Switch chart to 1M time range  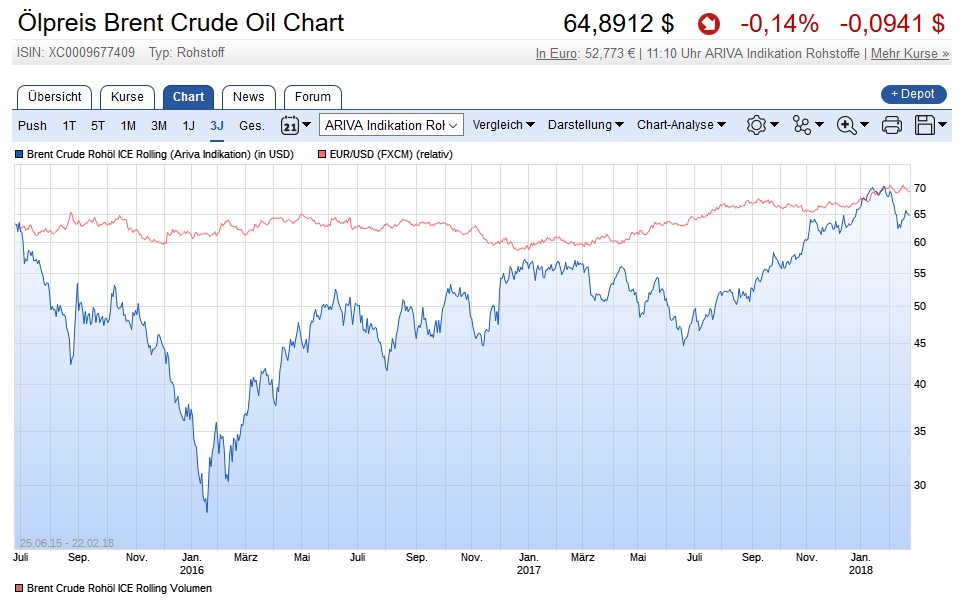(128, 125)
